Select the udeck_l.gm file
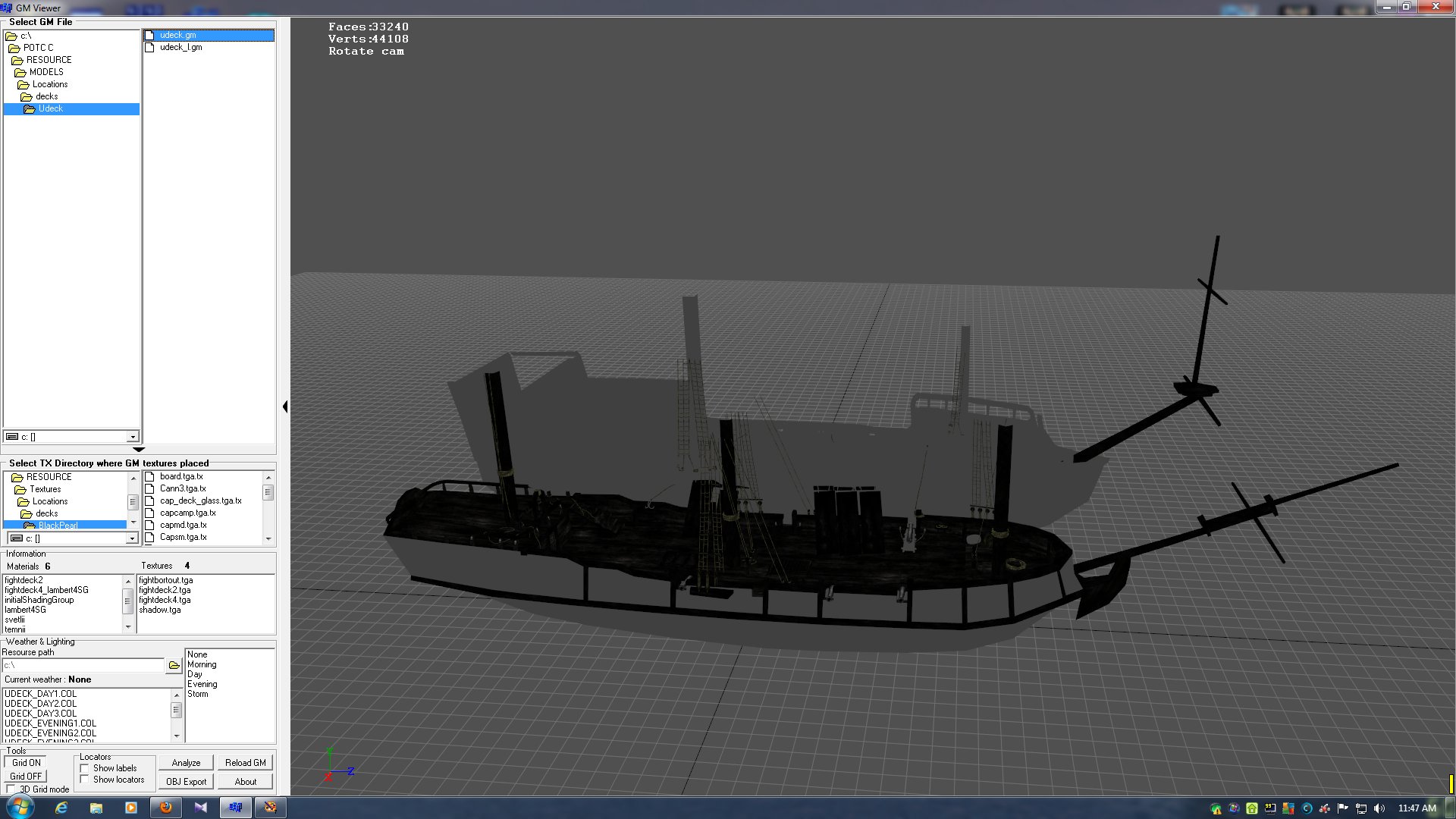Screen dimensions: 1456x819 point(180,48)
